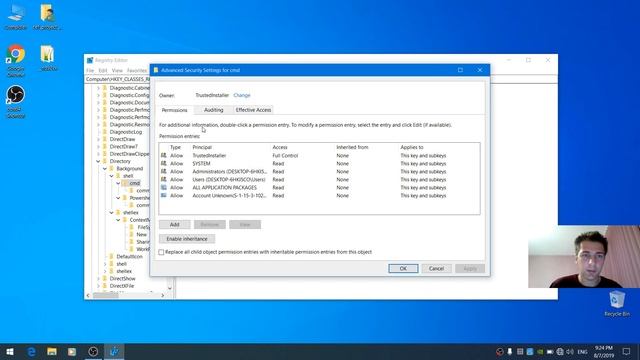Open the Windows Start menu
This screenshot has height=360, width=640.
[10, 351]
